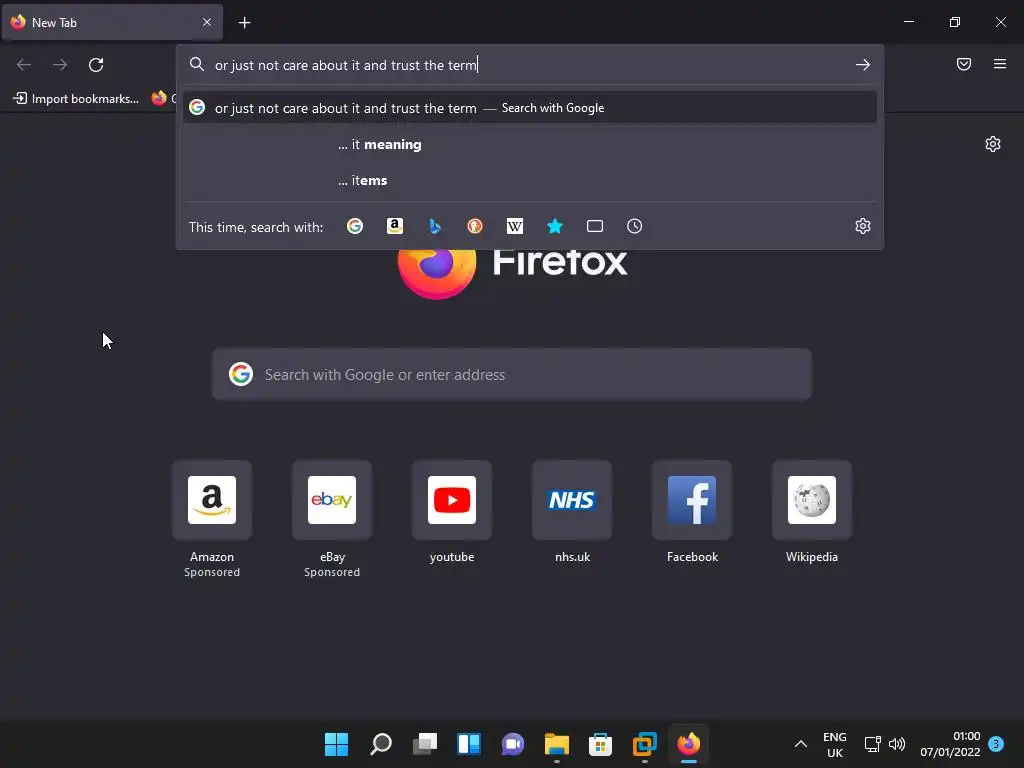Image resolution: width=1024 pixels, height=768 pixels.
Task: Choose the '... items' suggestion
Action: coord(530,180)
